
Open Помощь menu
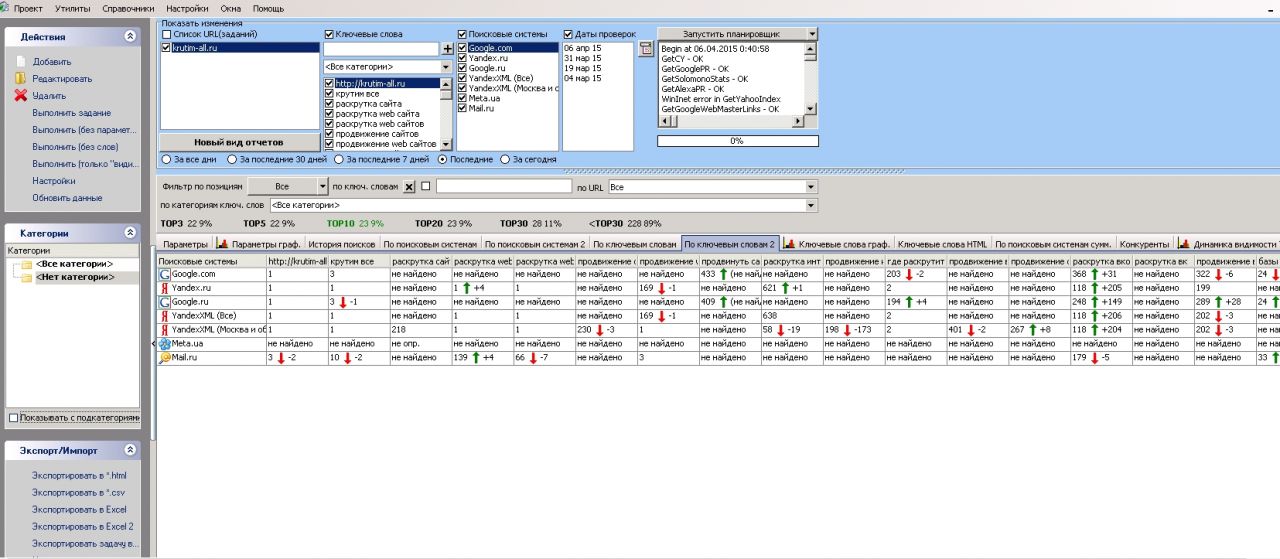click(x=268, y=8)
